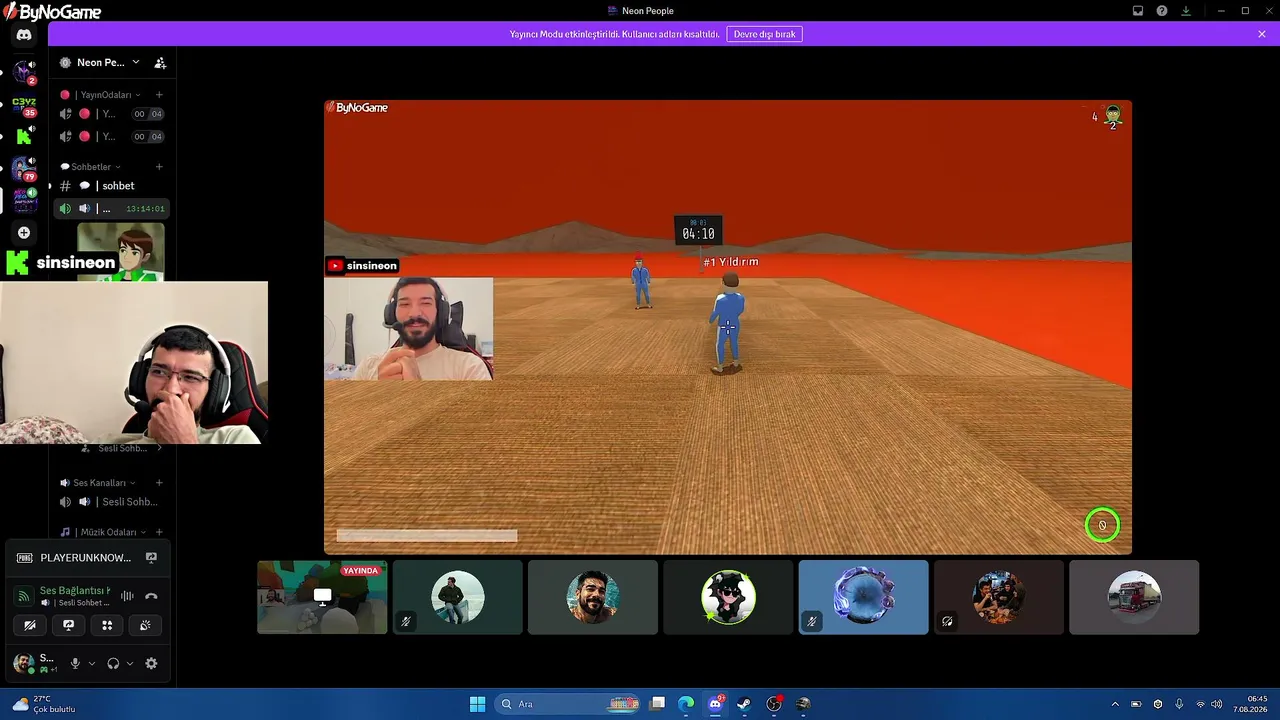Screen dimensions: 1280x720
Task: Open Discord user settings gear
Action: point(151,663)
